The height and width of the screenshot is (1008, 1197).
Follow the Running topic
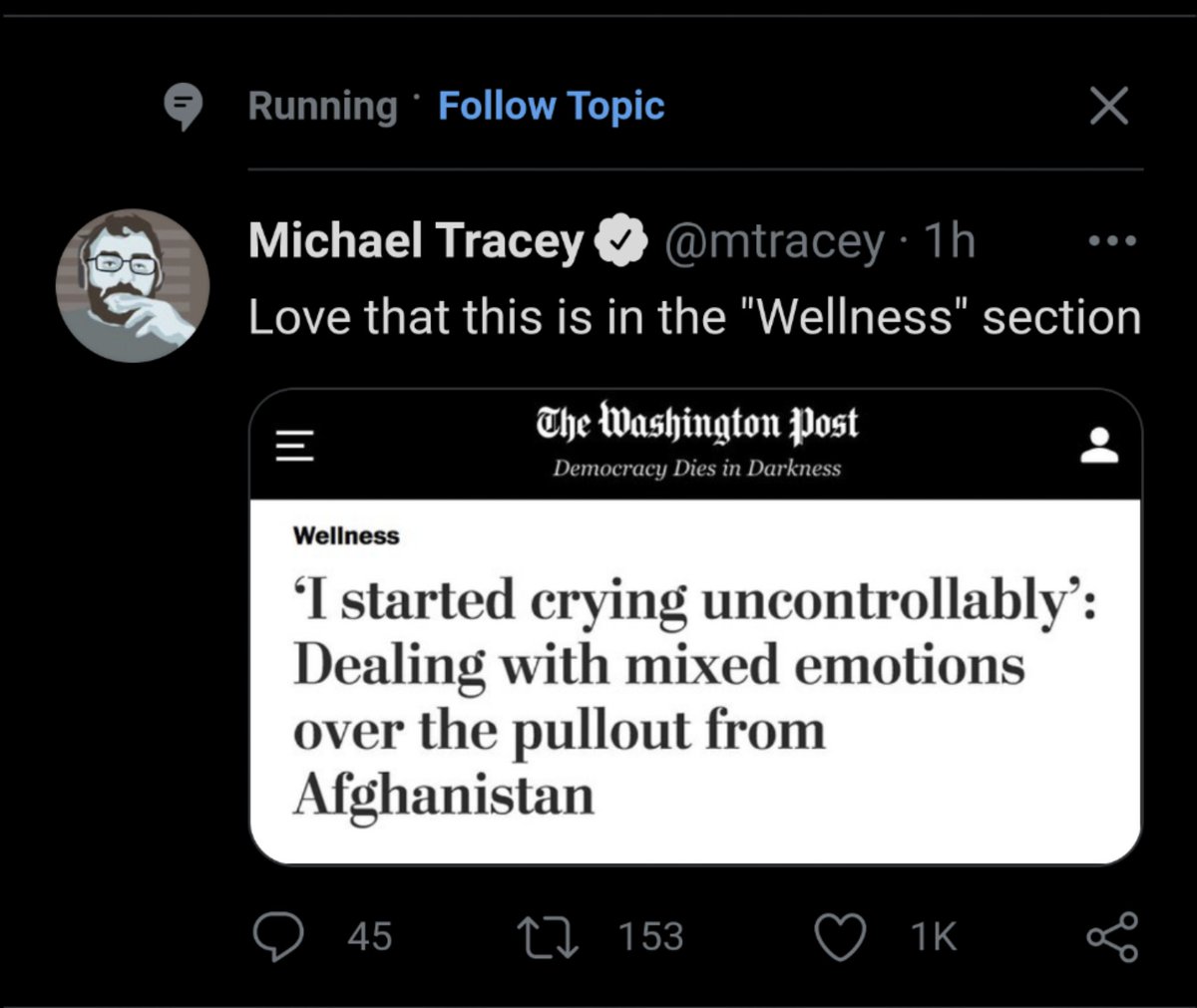(551, 106)
